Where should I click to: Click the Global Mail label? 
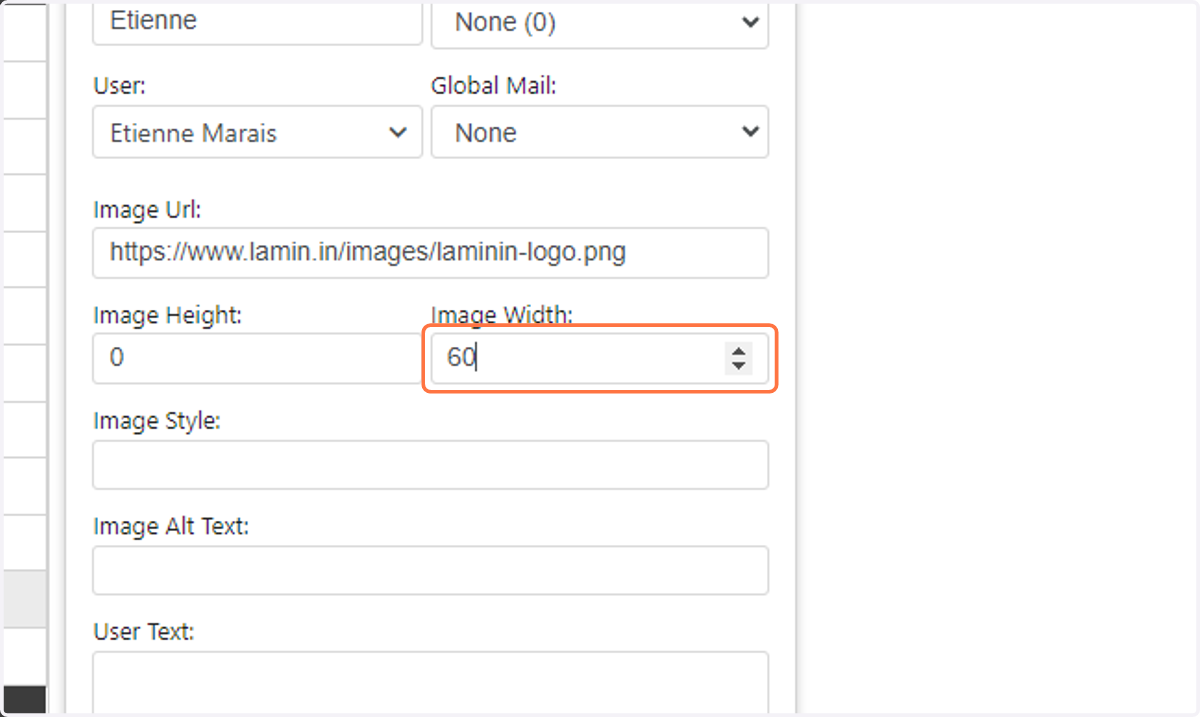tap(494, 86)
